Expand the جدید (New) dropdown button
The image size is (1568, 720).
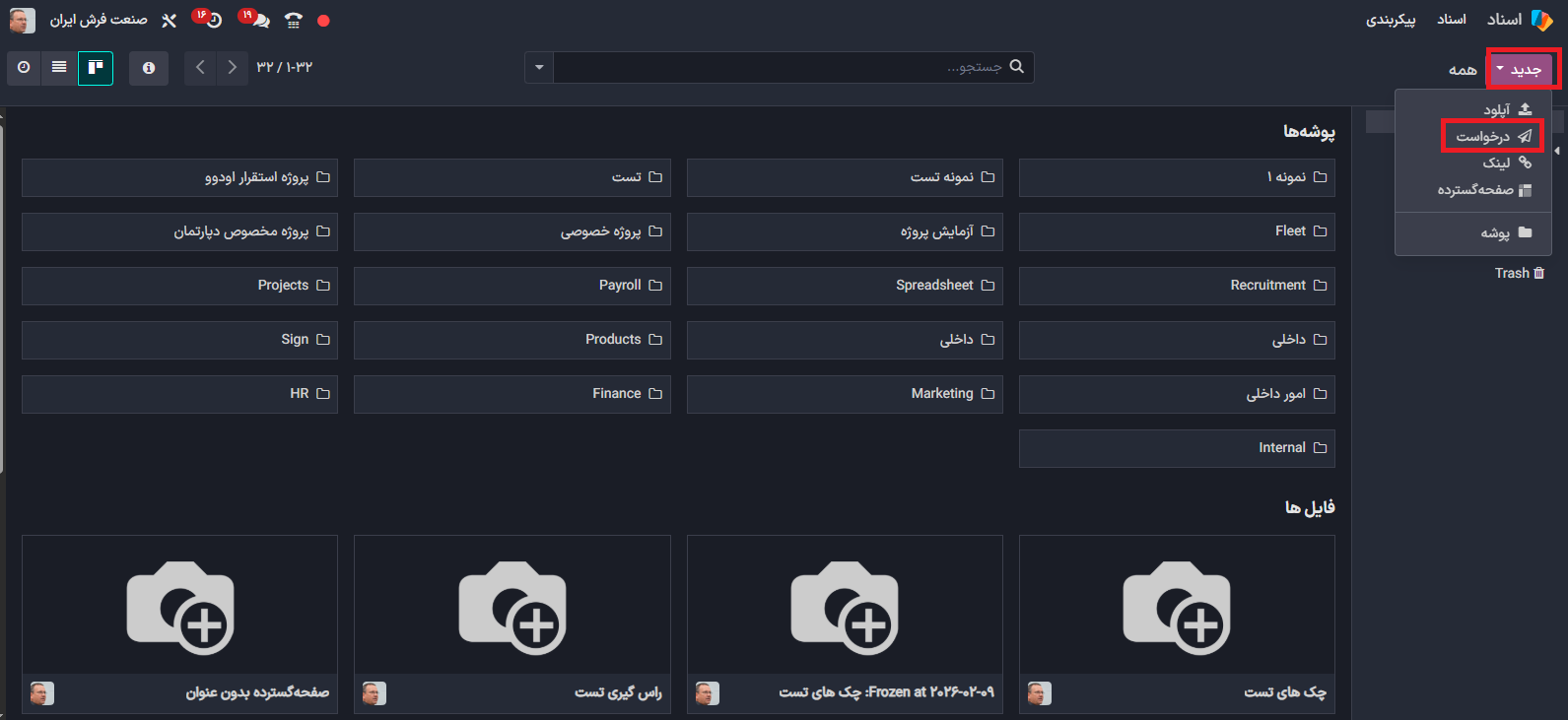[1523, 70]
